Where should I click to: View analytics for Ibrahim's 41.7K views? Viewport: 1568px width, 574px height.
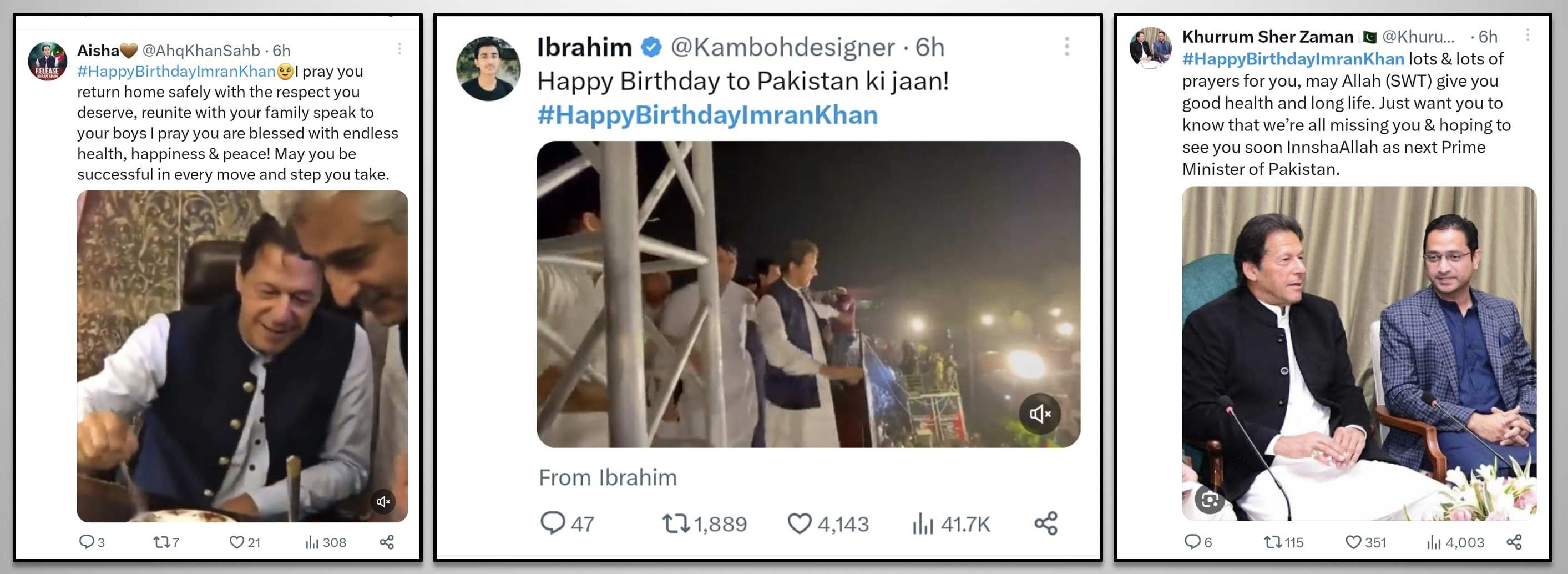(x=923, y=523)
